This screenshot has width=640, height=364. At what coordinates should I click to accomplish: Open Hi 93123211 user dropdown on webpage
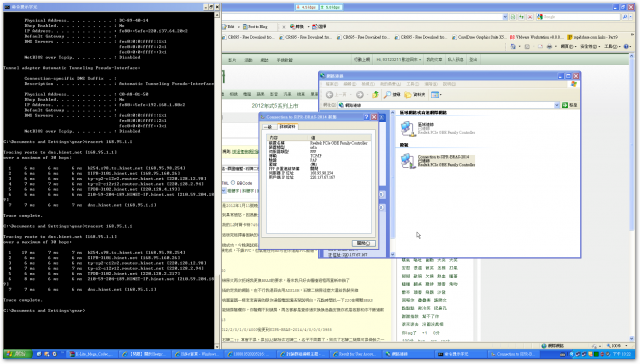click(398, 60)
